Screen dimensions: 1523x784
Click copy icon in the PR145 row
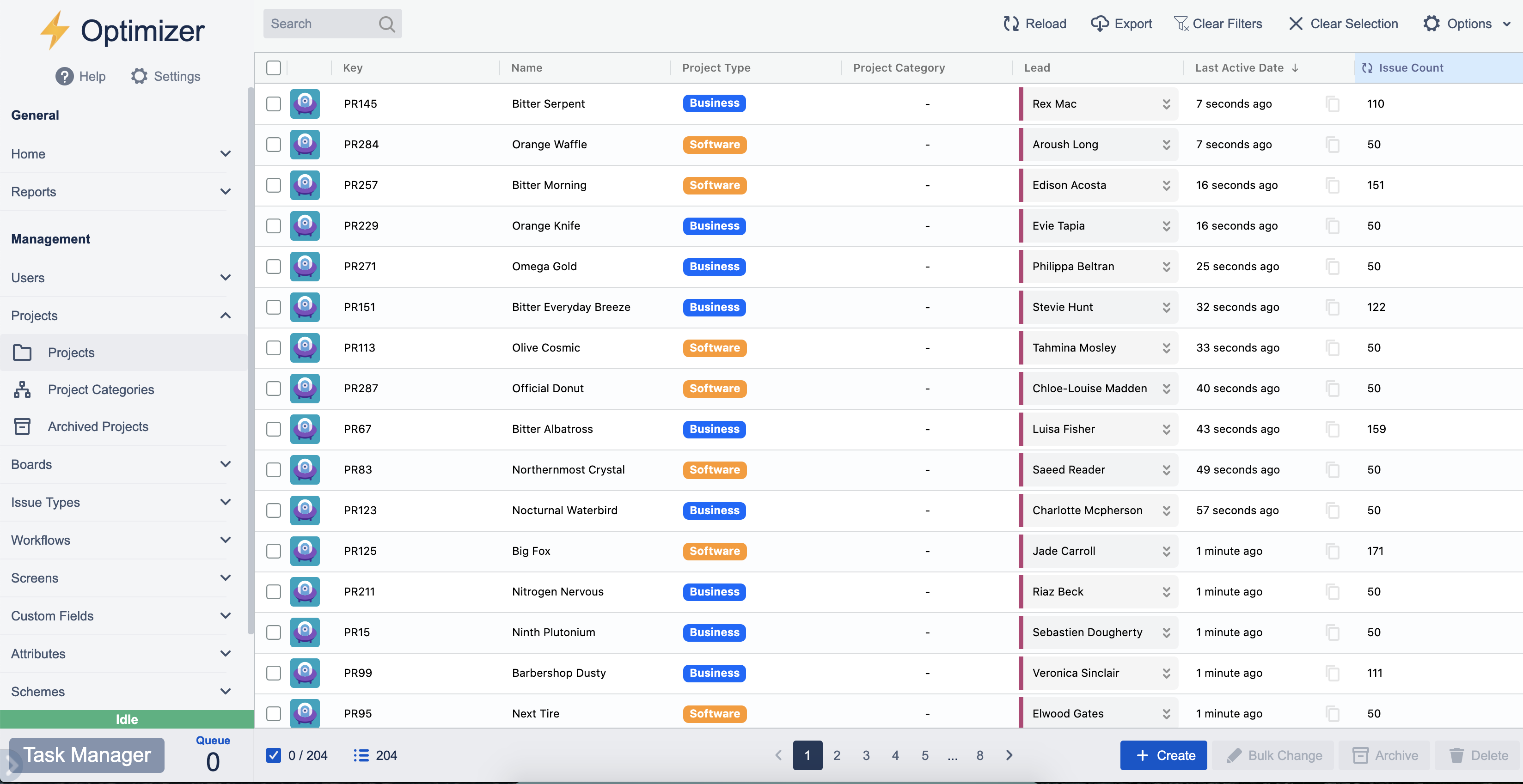(x=1333, y=104)
